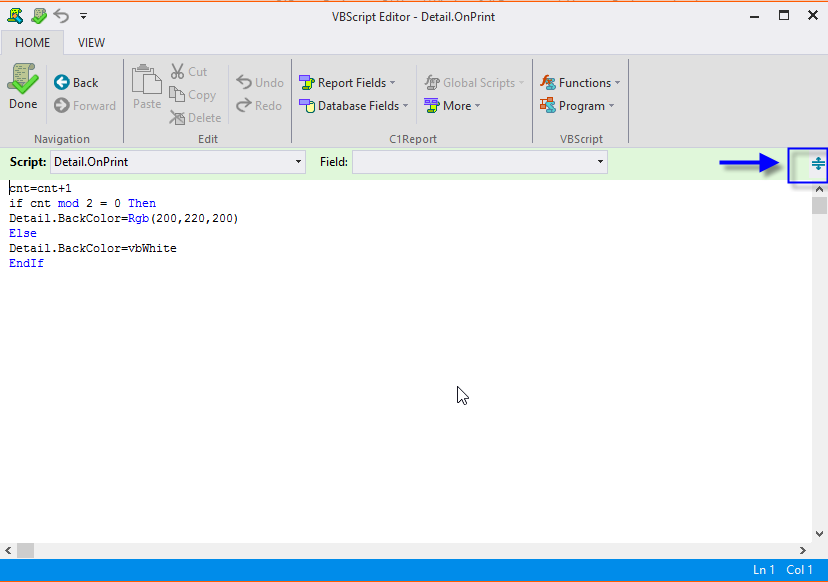
Task: Open the Program dropdown
Action: (577, 106)
